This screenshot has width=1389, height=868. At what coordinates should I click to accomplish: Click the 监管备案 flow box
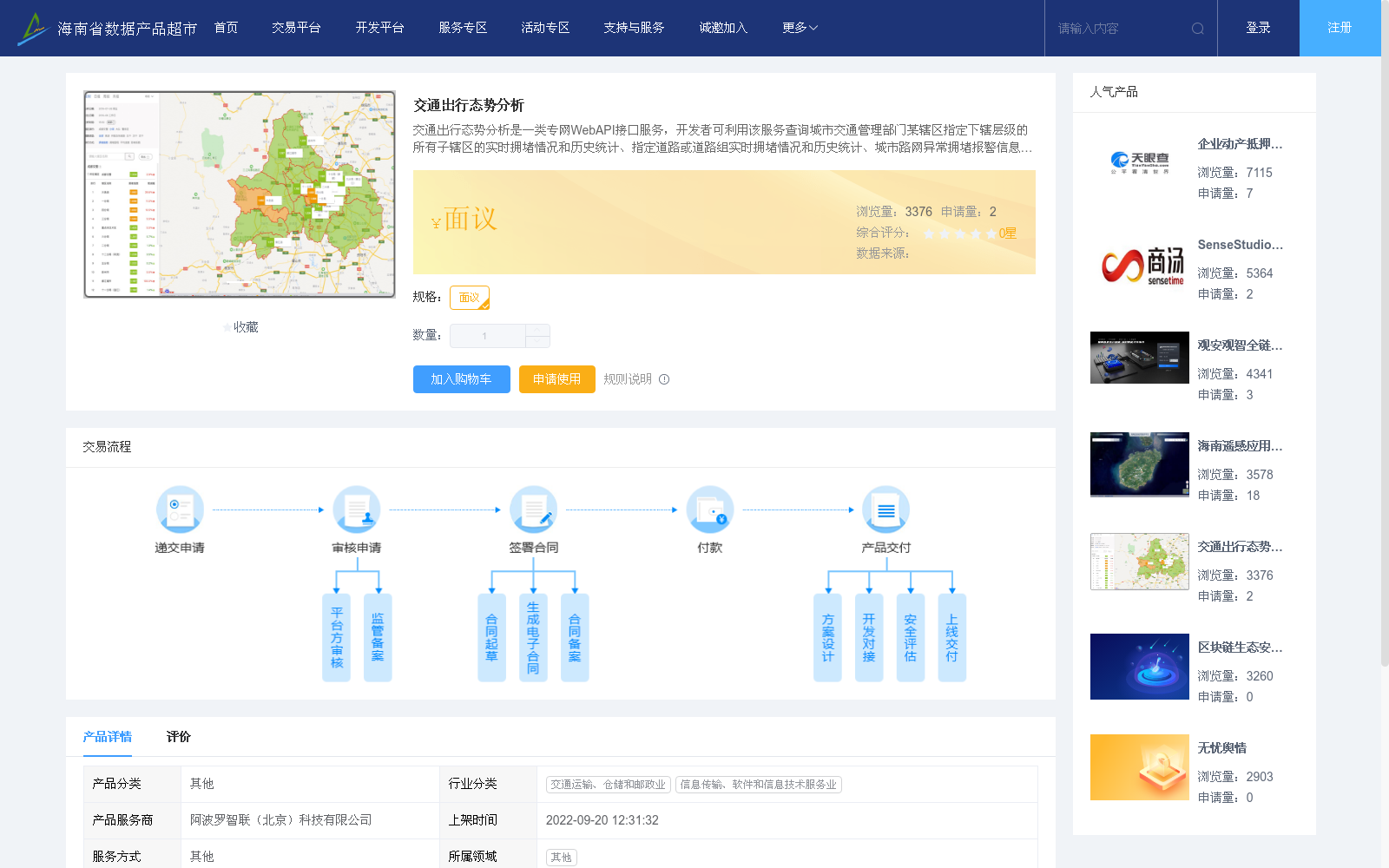pyautogui.click(x=378, y=637)
